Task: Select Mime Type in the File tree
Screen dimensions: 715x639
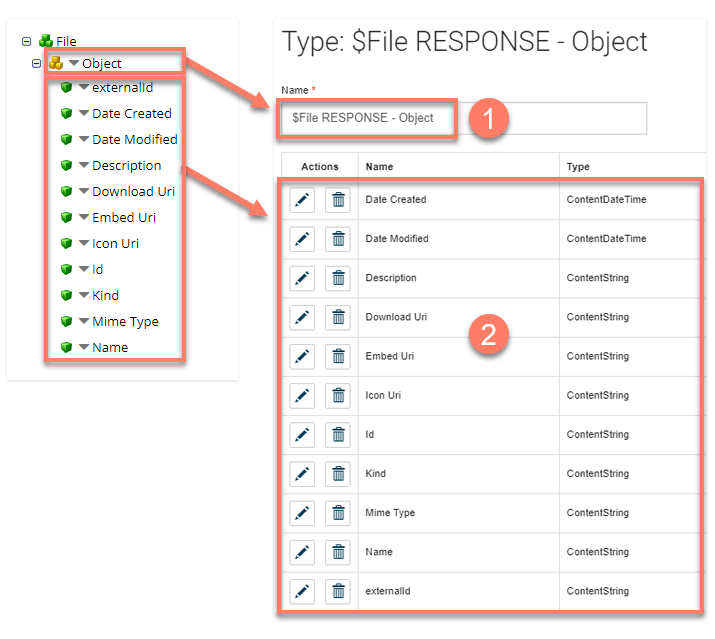Action: click(125, 322)
